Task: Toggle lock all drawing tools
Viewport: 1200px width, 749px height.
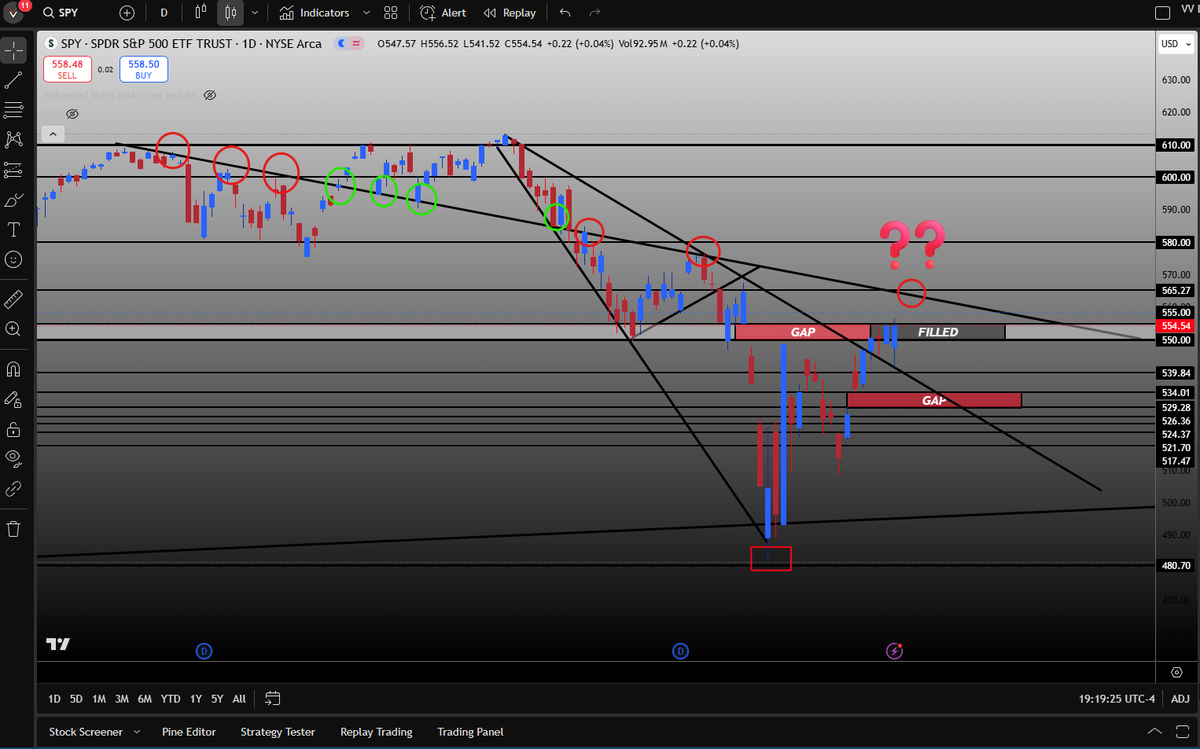Action: 14,429
